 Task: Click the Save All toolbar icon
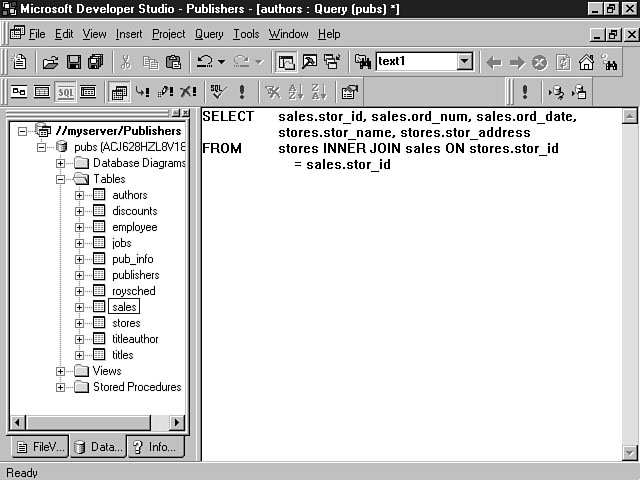pos(95,62)
